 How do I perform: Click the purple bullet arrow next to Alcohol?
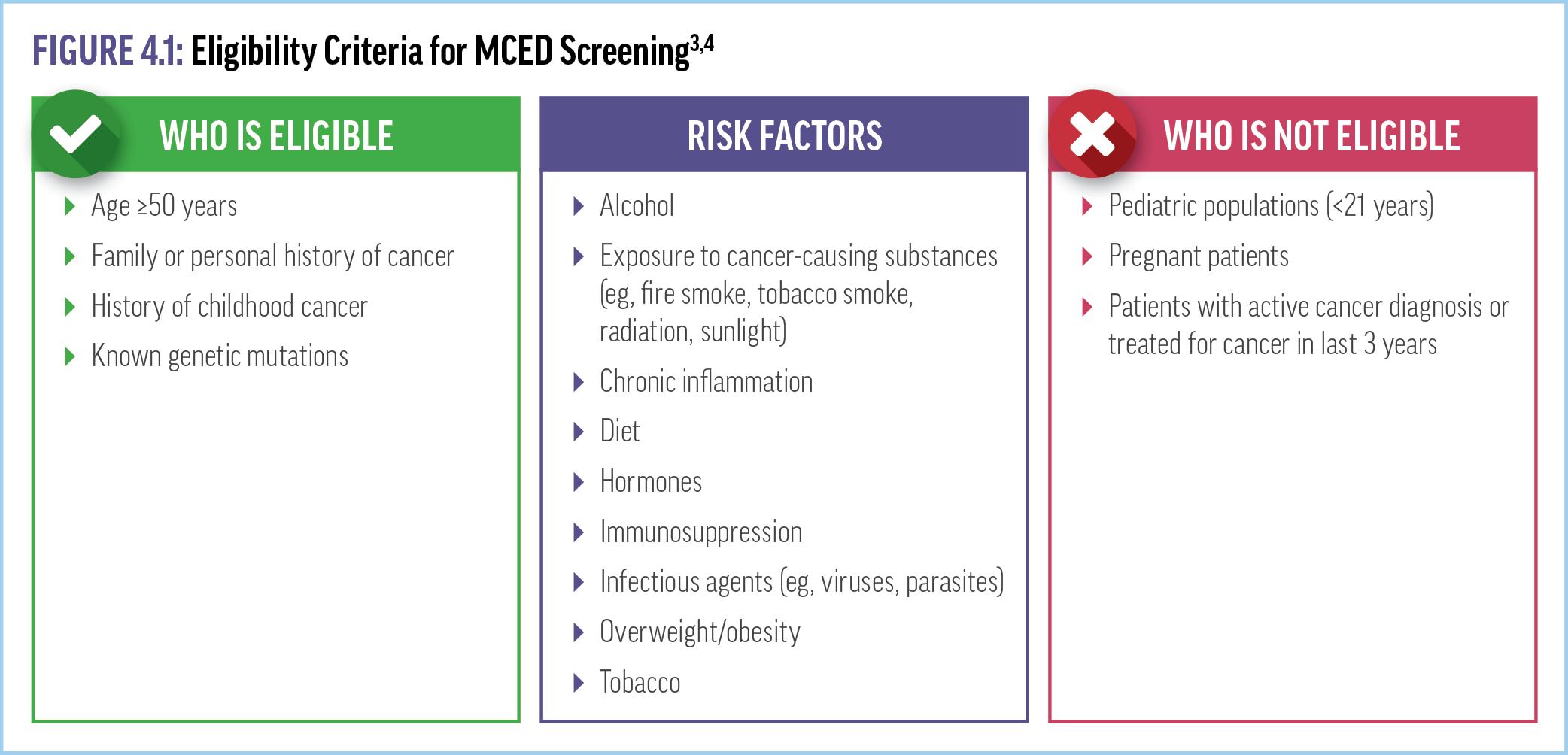coord(579,206)
